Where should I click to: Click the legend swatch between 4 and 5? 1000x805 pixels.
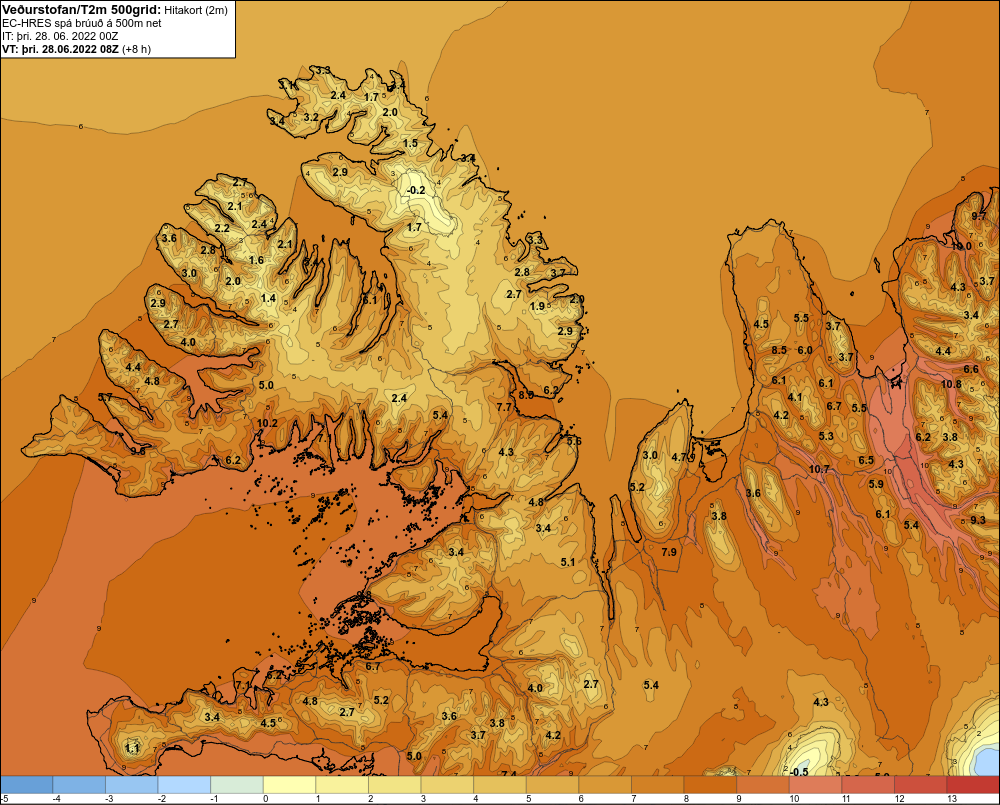pyautogui.click(x=500, y=784)
